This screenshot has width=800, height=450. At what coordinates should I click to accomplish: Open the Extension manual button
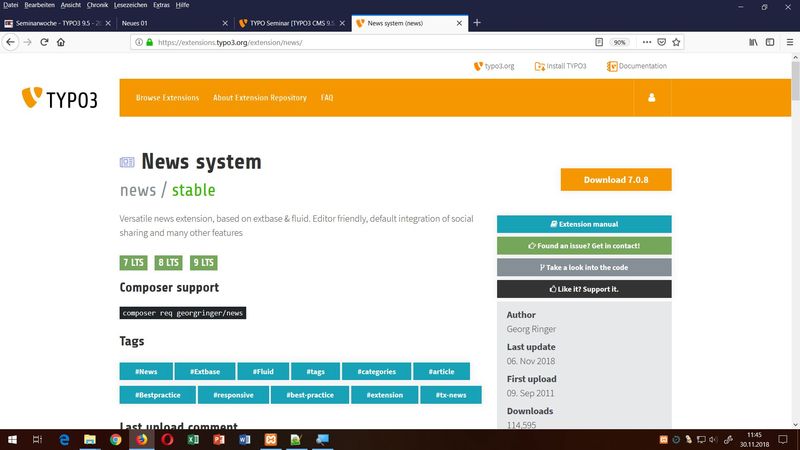tap(584, 224)
